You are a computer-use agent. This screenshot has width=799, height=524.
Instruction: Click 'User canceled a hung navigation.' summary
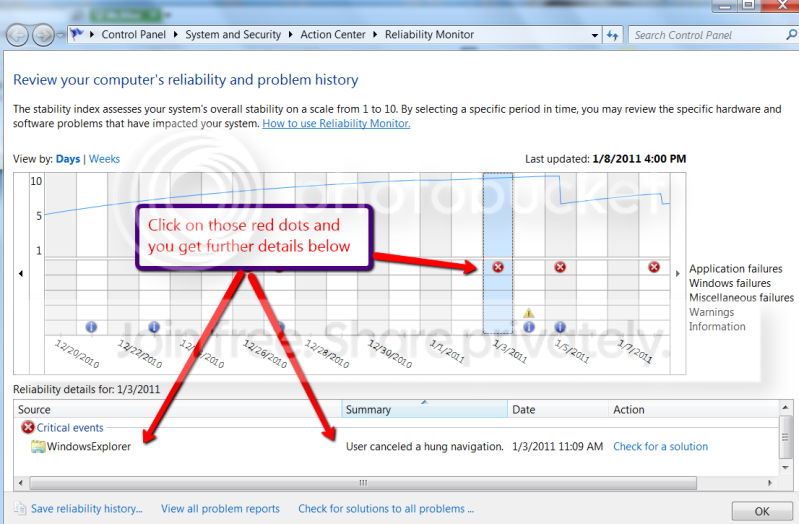pos(424,447)
